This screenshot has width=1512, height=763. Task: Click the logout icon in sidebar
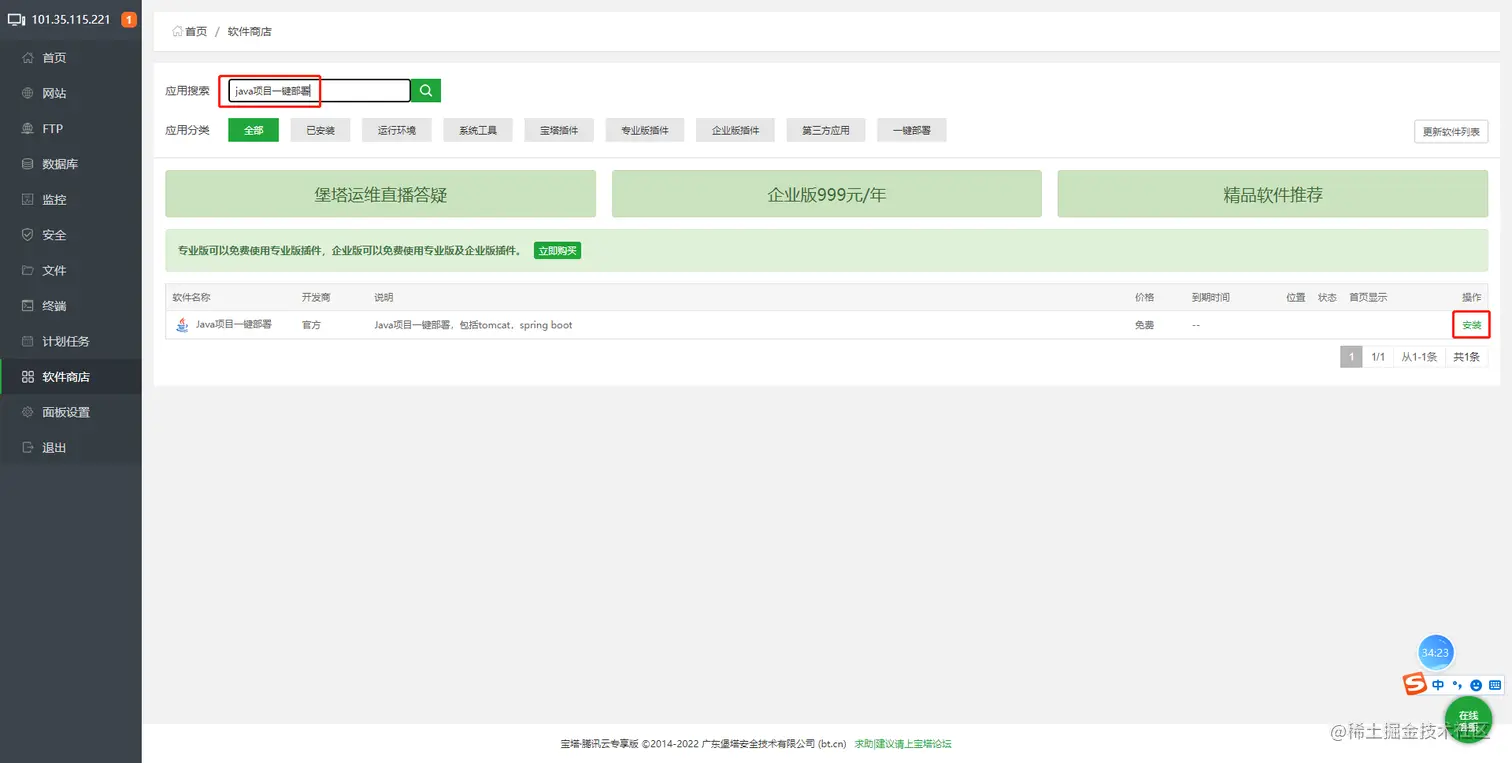pos(28,448)
